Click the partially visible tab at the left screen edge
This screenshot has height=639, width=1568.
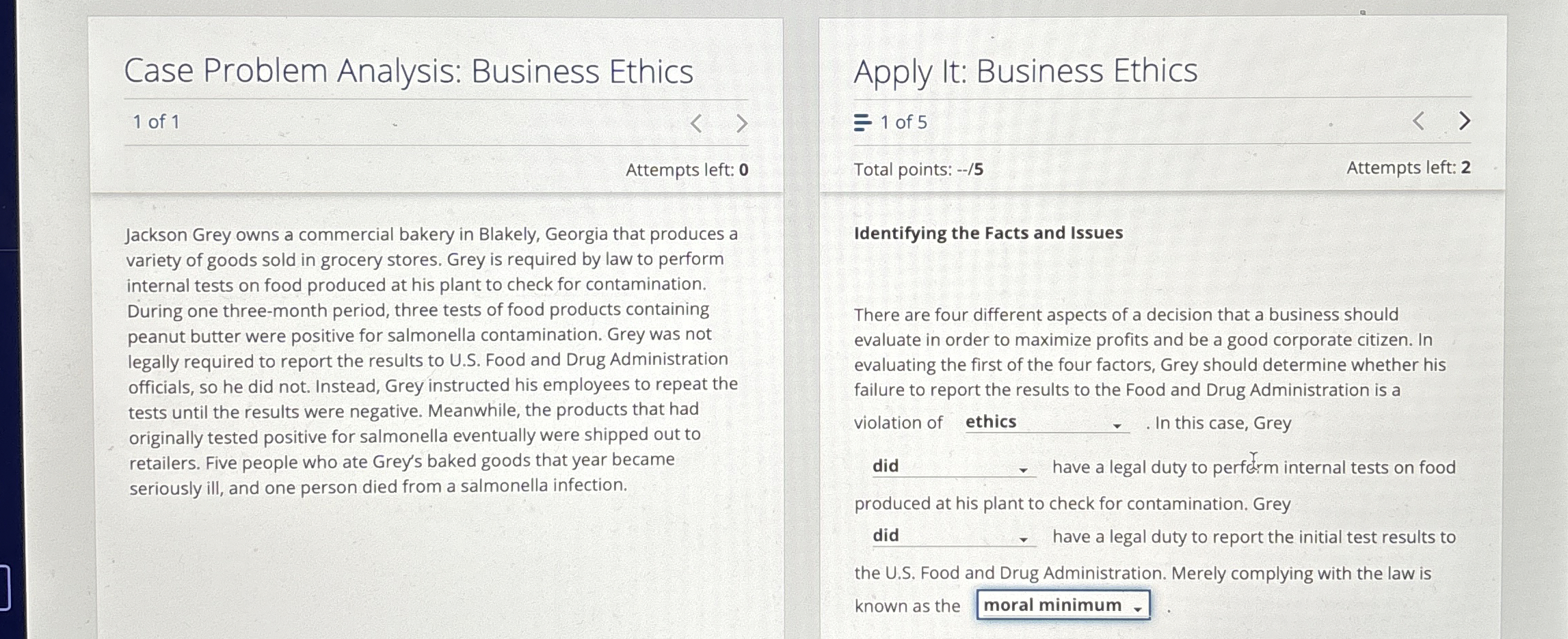coord(4,589)
